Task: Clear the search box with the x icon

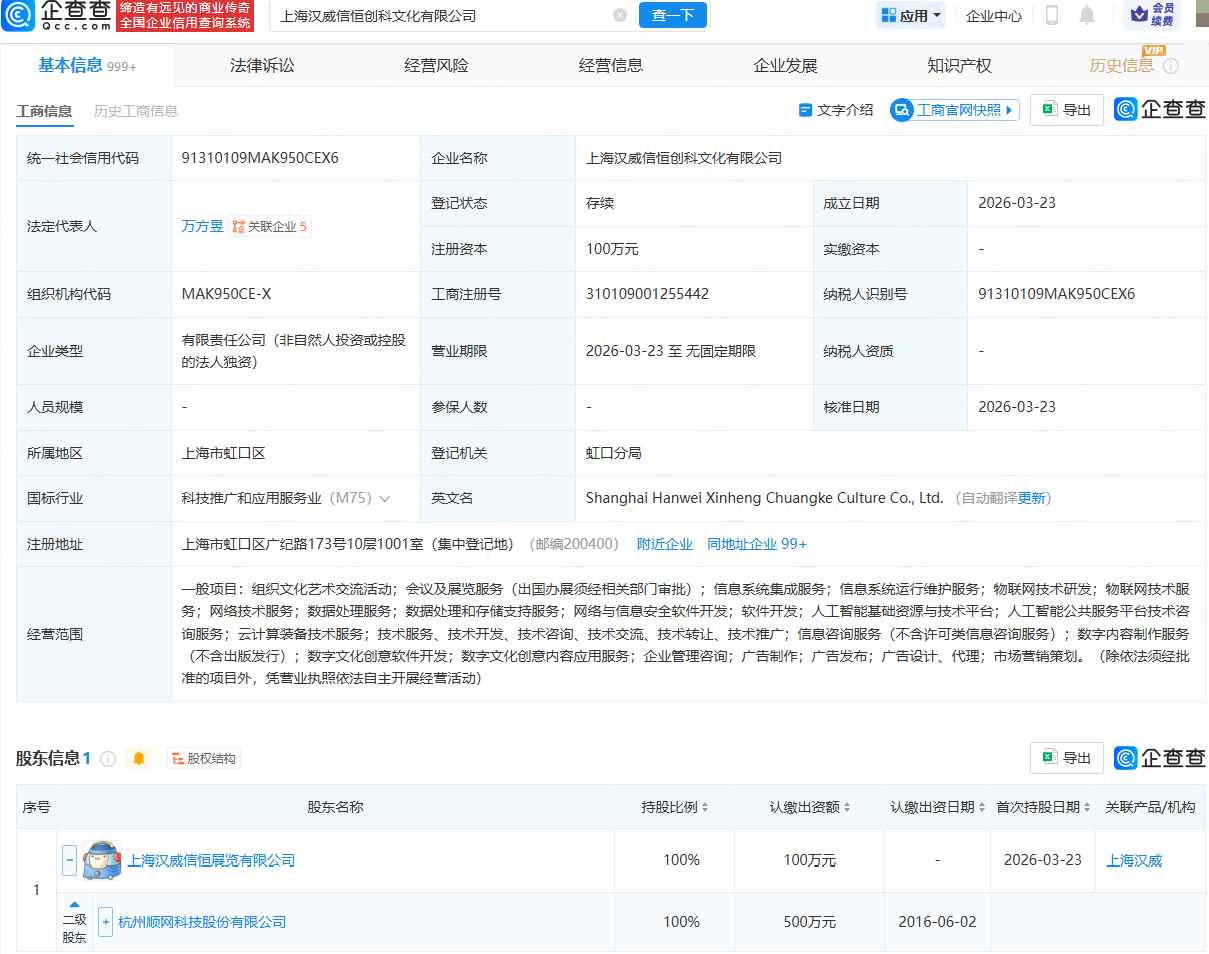Action: coord(620,16)
